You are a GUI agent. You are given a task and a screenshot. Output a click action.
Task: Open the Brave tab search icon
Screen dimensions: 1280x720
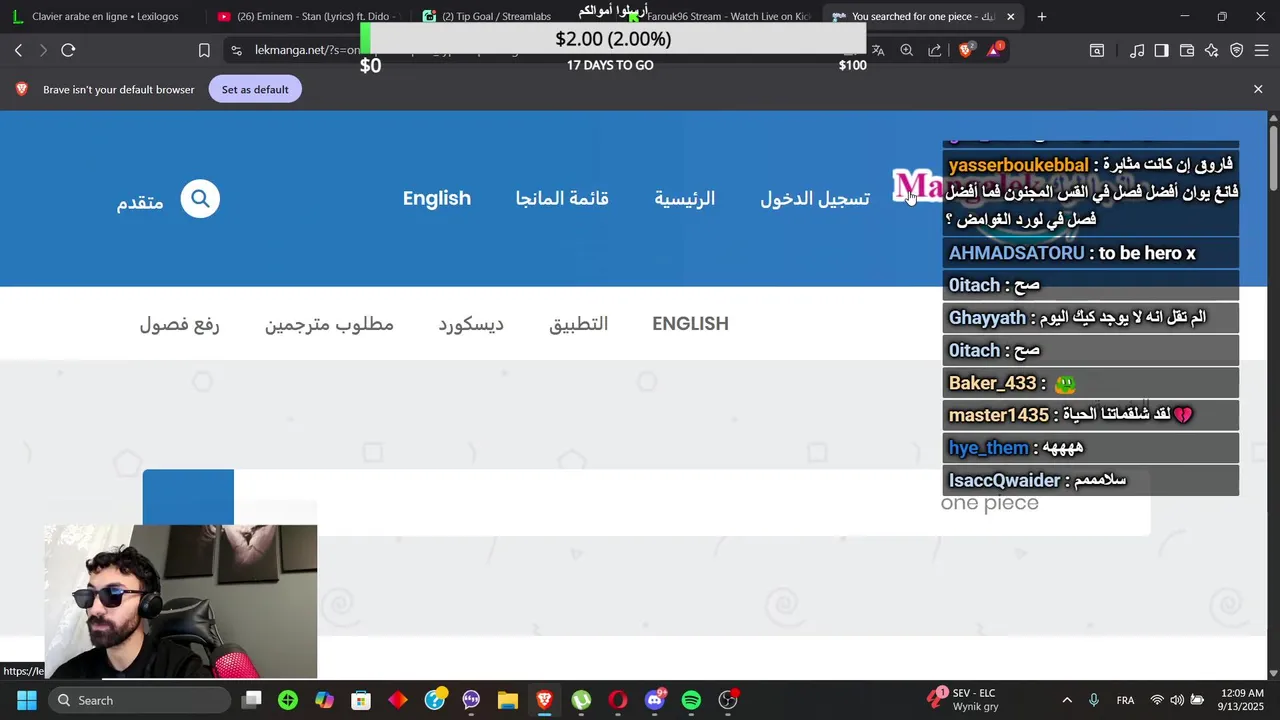click(x=1097, y=50)
